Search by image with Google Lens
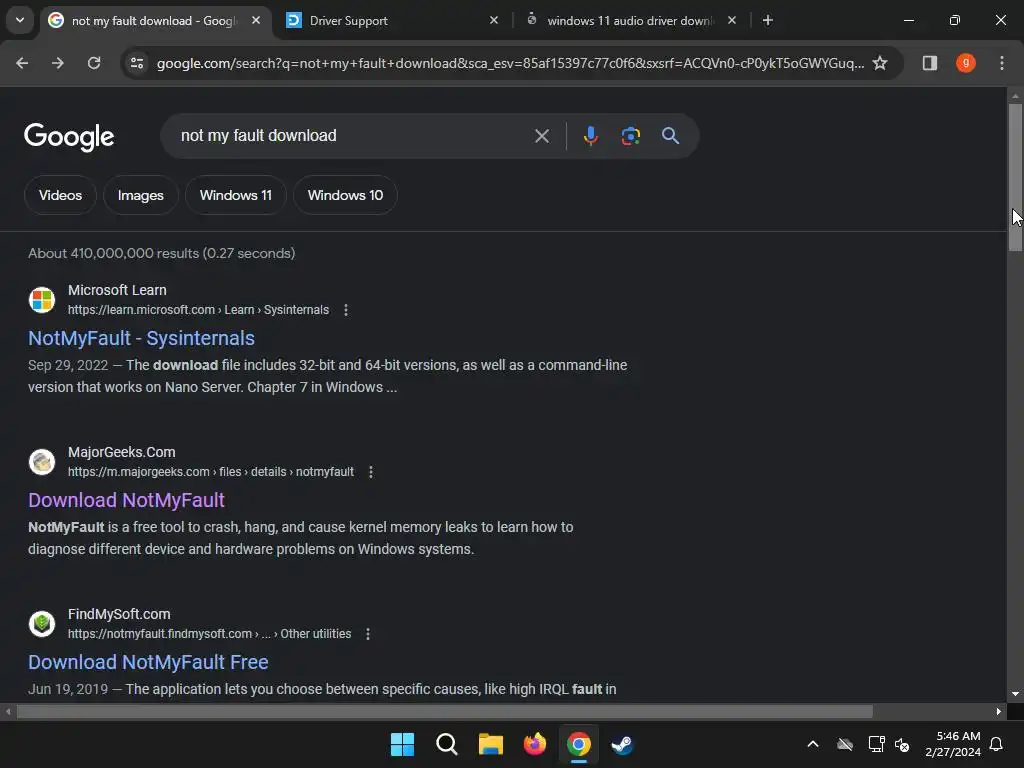The height and width of the screenshot is (768, 1024). click(630, 136)
